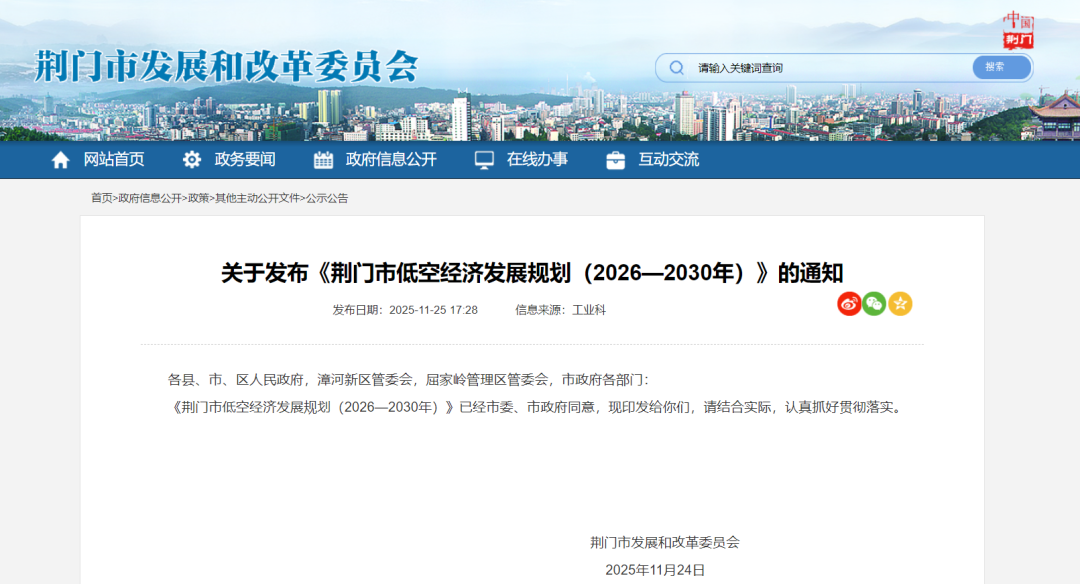Open the 互动交流 menu item
Screen dimensions: 1080x584
tap(670, 159)
